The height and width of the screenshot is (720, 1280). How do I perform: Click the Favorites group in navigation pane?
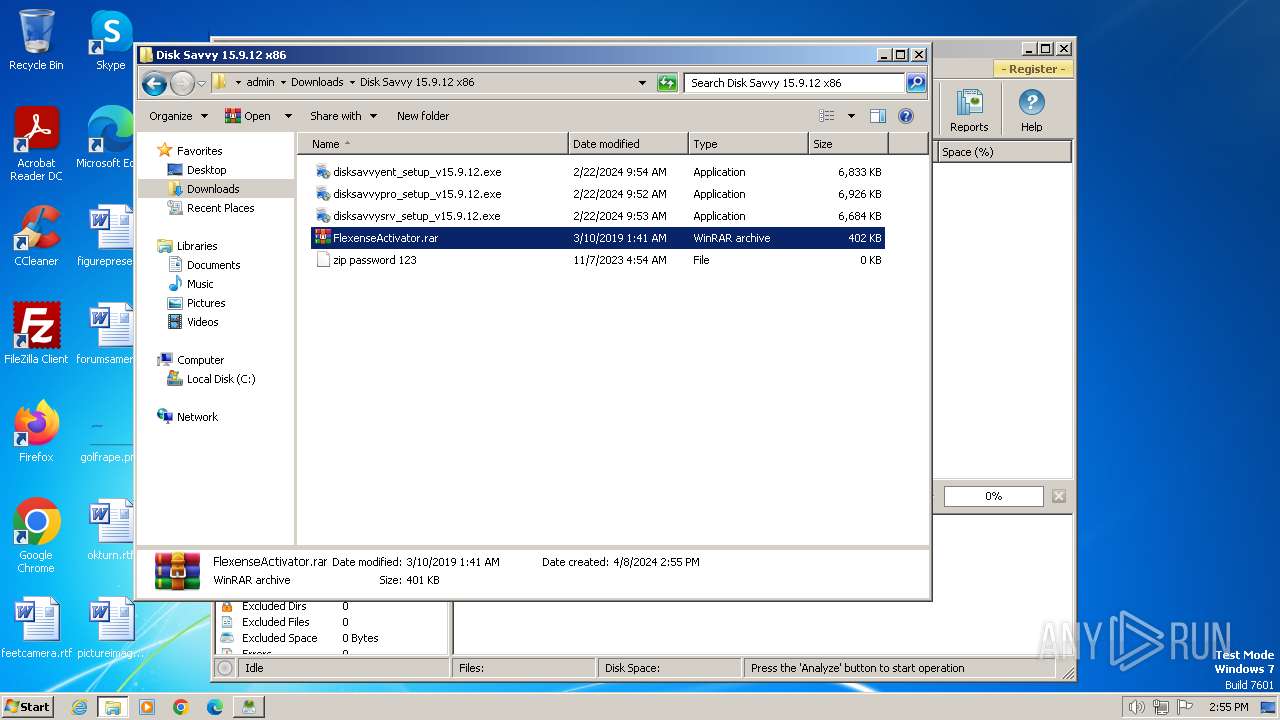[199, 151]
